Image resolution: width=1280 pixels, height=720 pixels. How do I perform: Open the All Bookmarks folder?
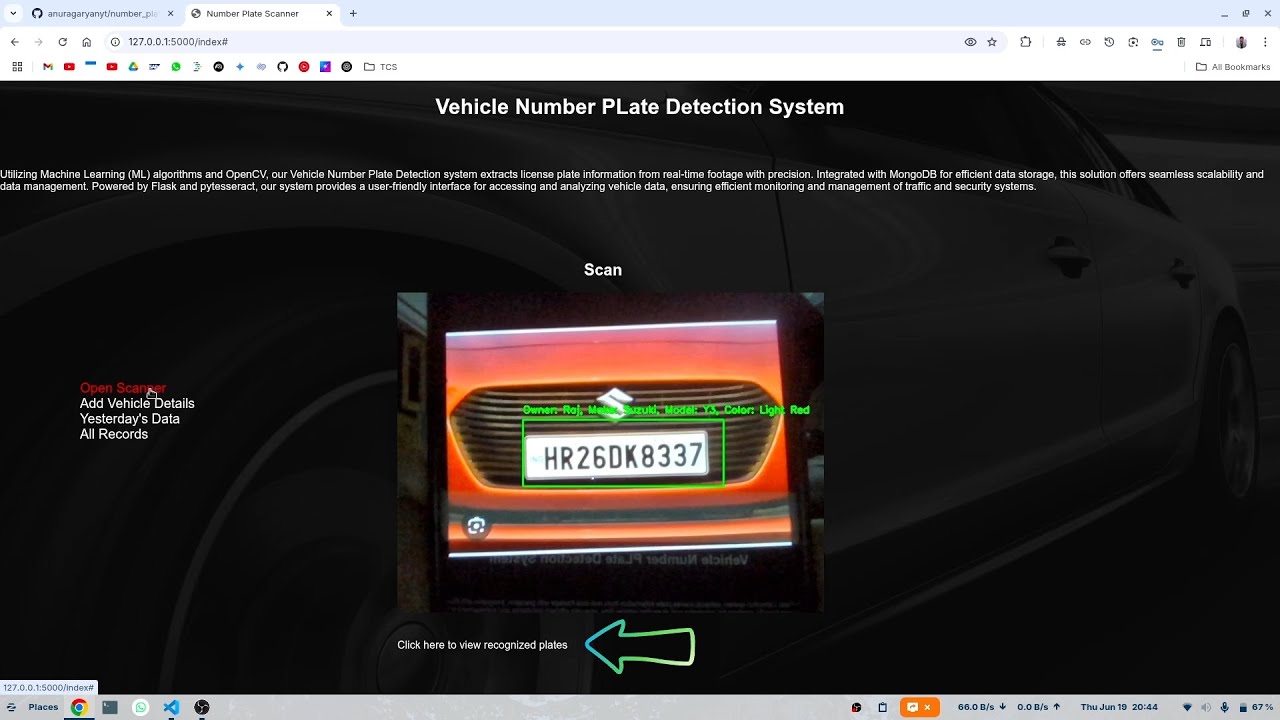point(1233,67)
